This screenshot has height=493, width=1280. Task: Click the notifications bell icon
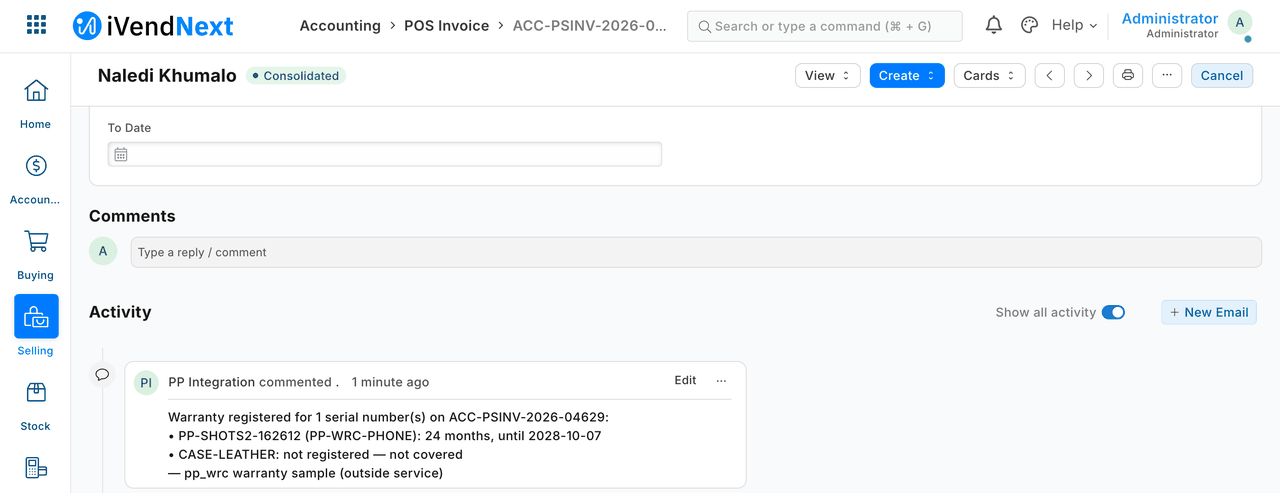click(x=993, y=25)
